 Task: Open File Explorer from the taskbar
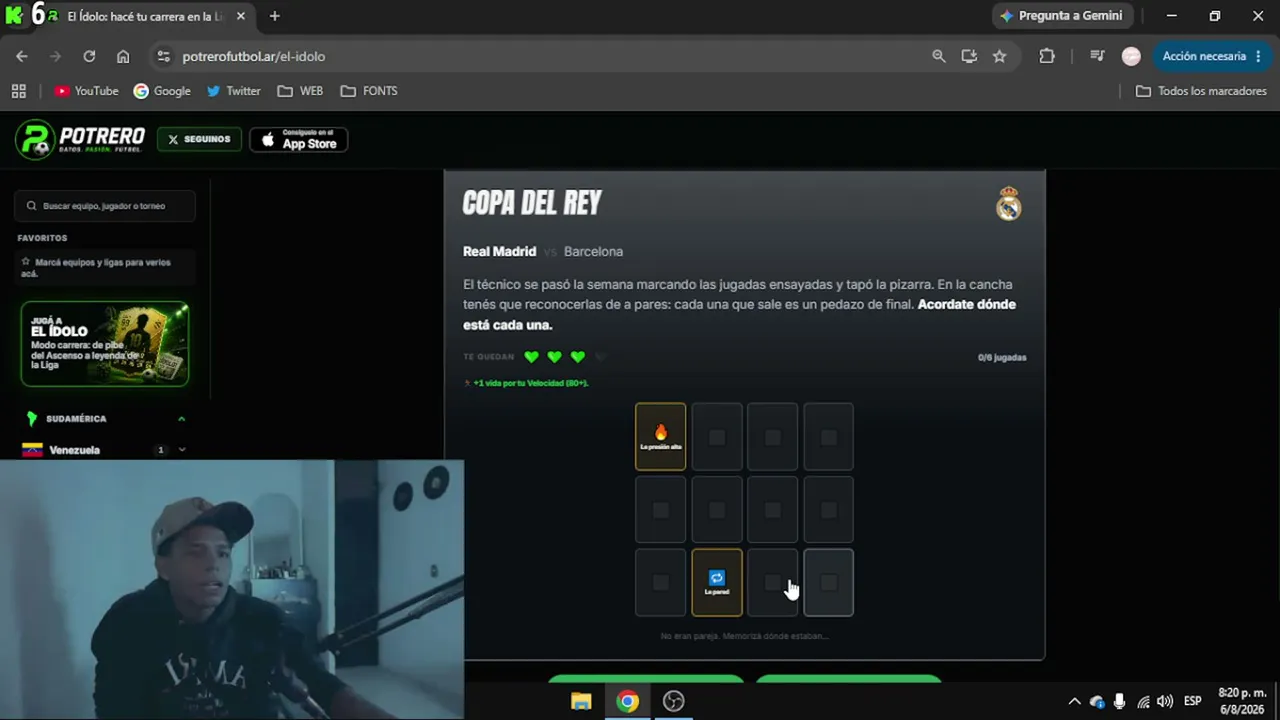(x=581, y=701)
